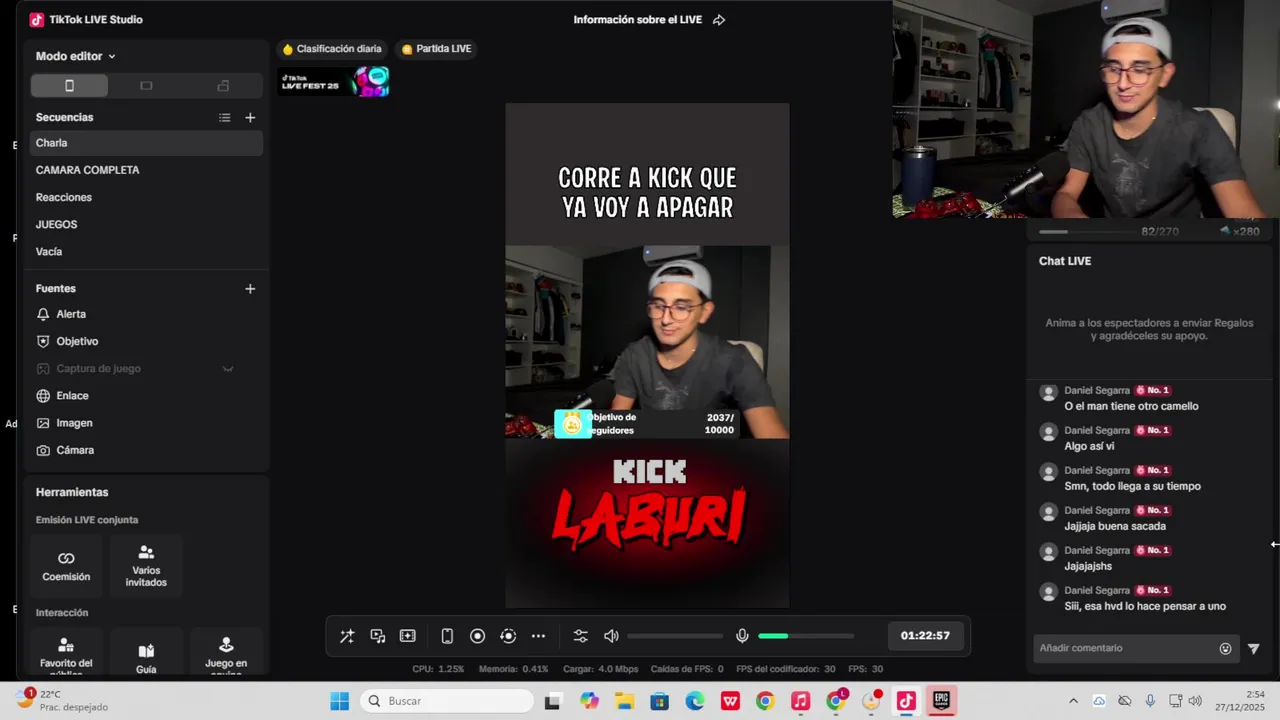Click message 'Jajjaja buena sacada'

pos(1115,526)
